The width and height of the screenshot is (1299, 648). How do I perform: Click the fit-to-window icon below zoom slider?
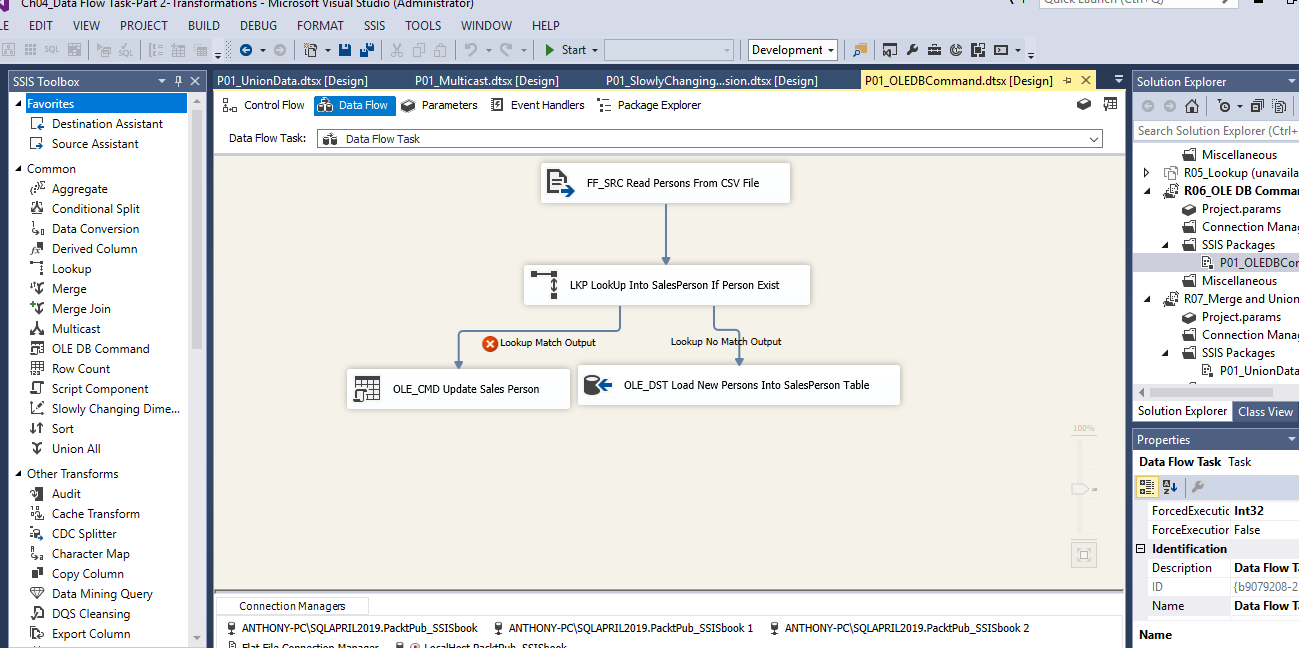1083,554
